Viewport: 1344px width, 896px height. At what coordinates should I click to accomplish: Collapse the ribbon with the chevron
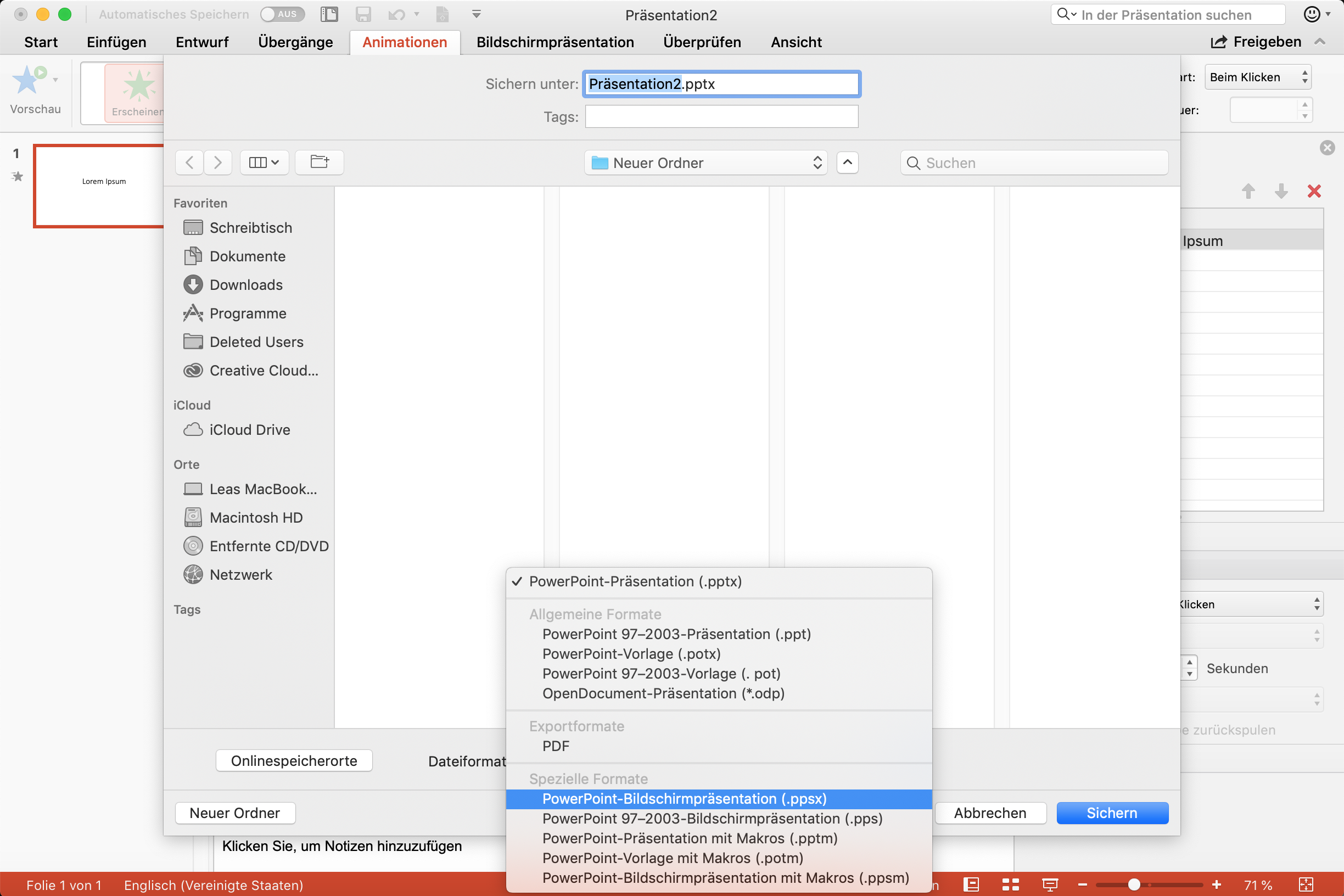[1320, 42]
